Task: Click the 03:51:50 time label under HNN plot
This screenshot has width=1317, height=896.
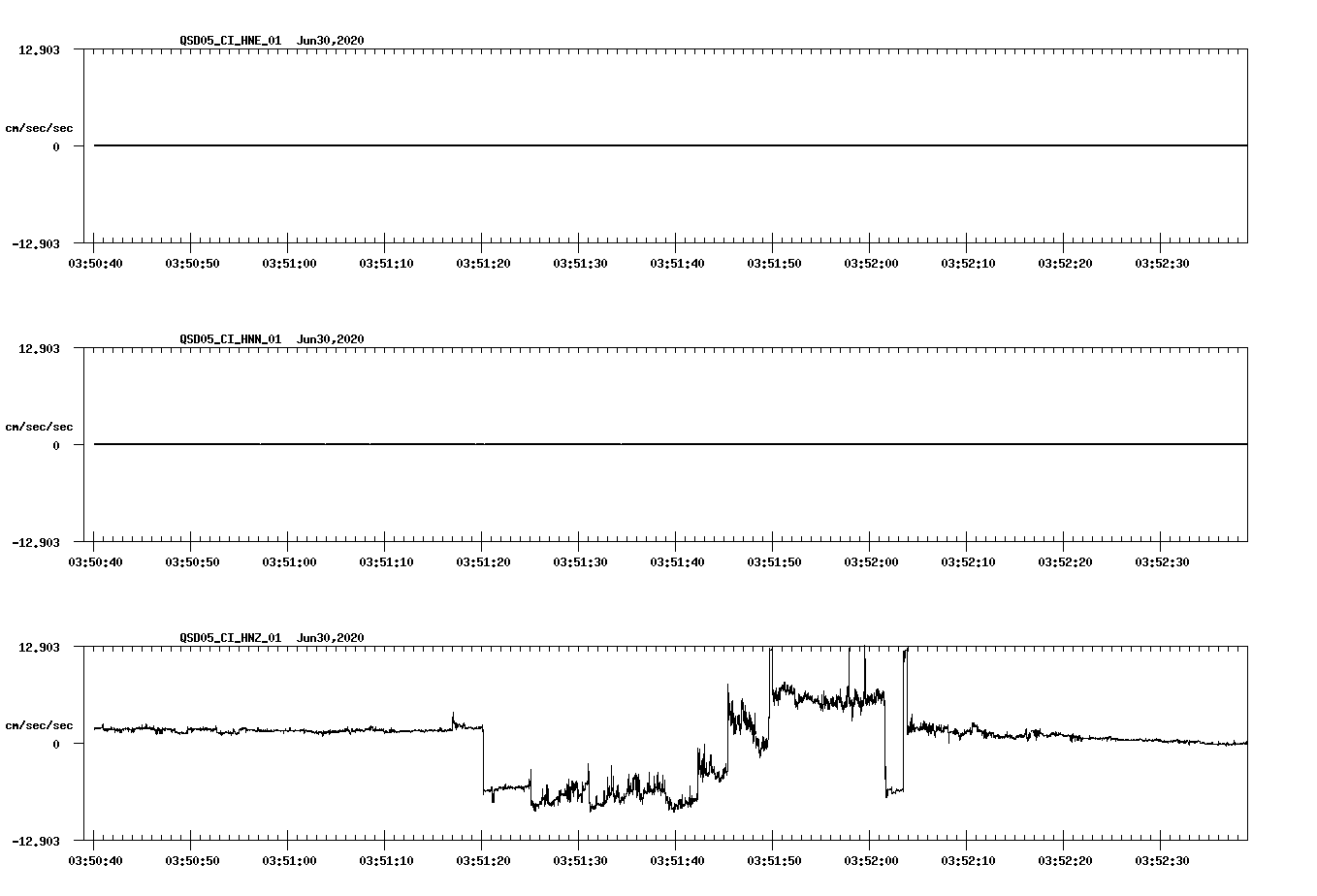Action: point(774,562)
